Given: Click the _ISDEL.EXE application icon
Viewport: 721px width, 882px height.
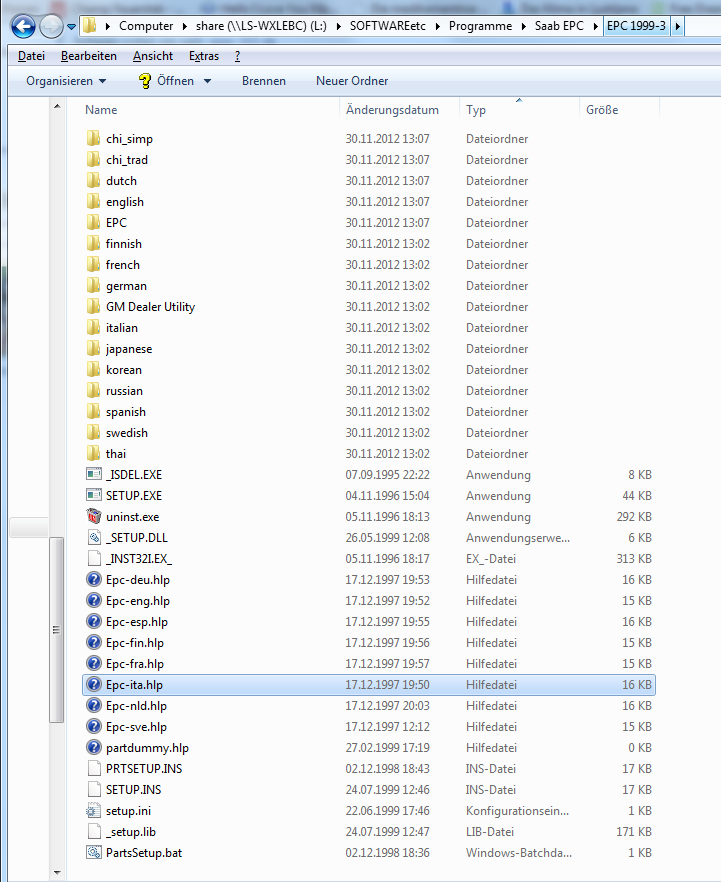Looking at the screenshot, I should click(x=93, y=474).
